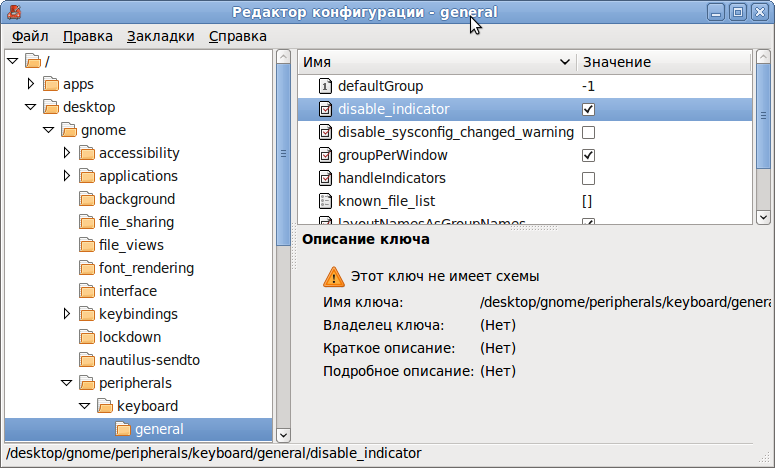The image size is (775, 468).
Task: Check the disable_sysconfig_changed_warning checkbox
Action: pos(588,132)
